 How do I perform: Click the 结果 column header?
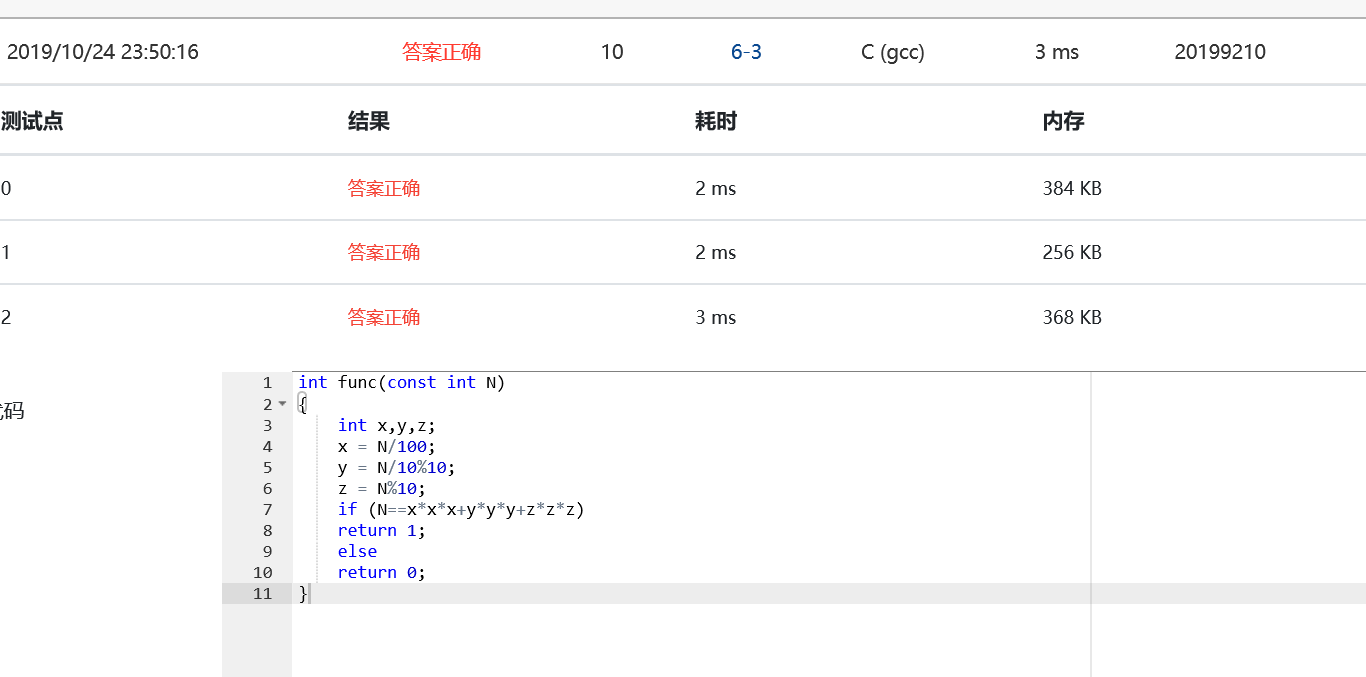coord(368,122)
